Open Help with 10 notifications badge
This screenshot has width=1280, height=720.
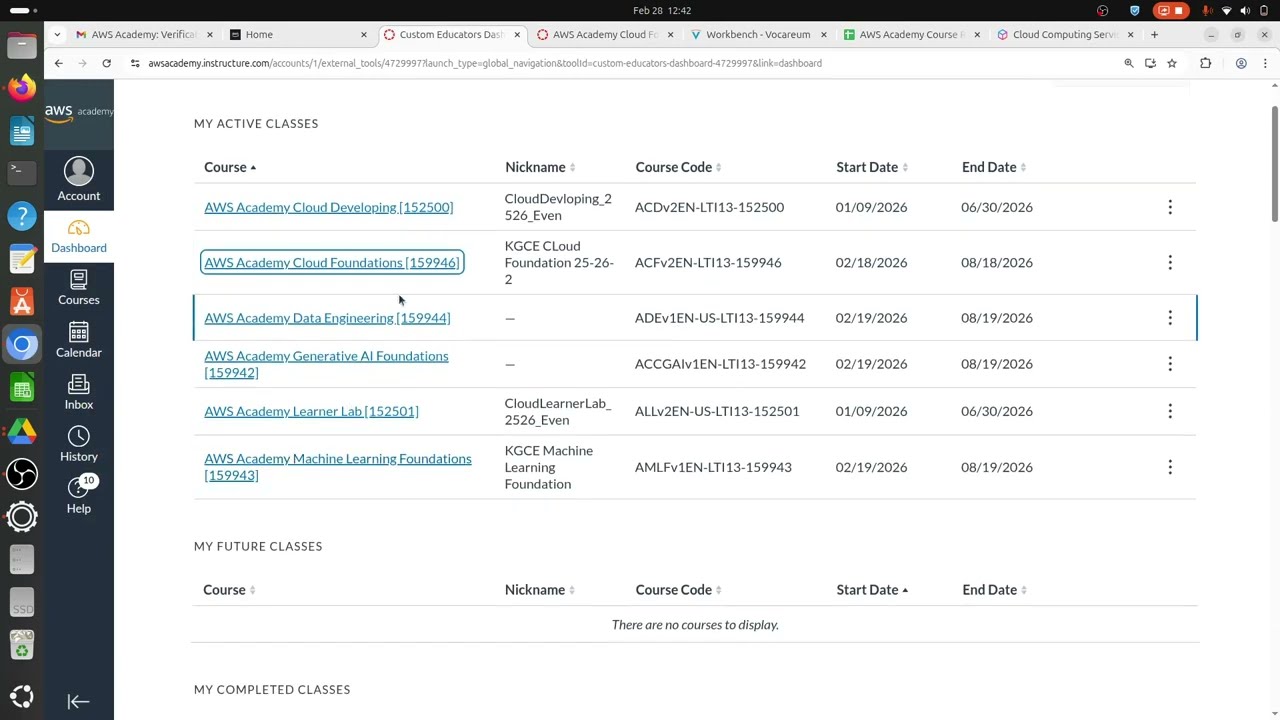pos(78,496)
